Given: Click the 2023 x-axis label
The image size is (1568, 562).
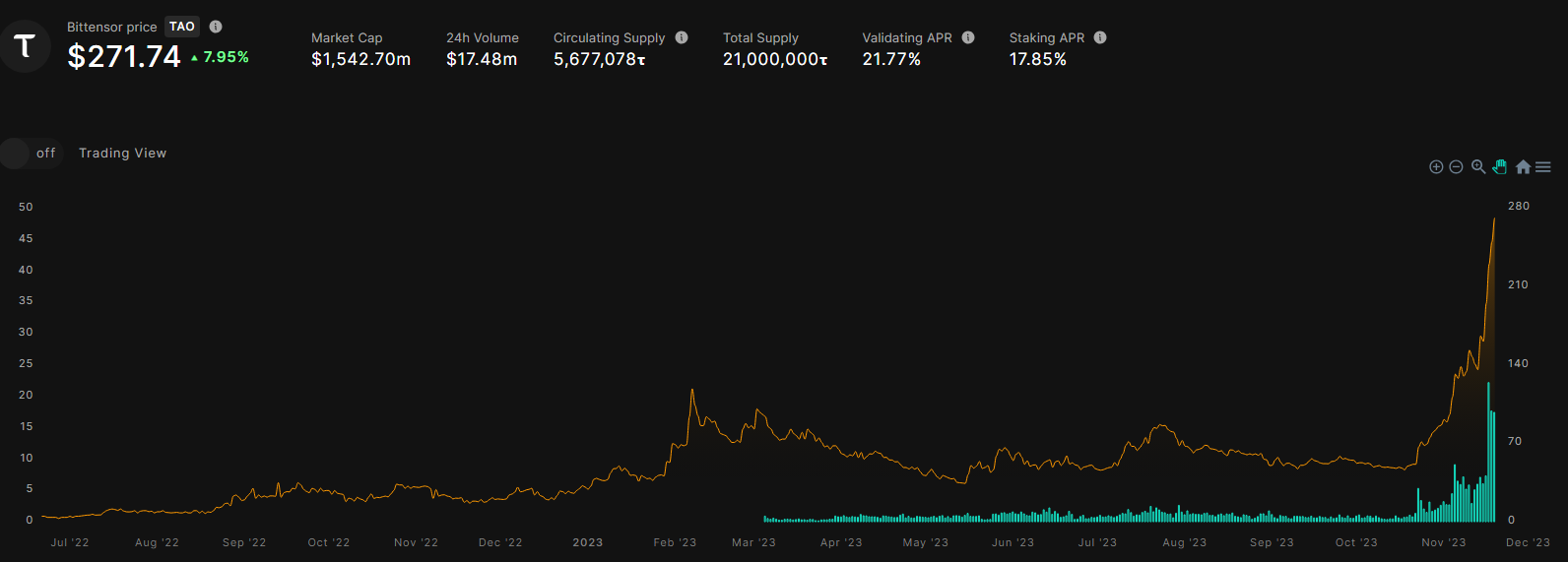Looking at the screenshot, I should click(x=588, y=542).
